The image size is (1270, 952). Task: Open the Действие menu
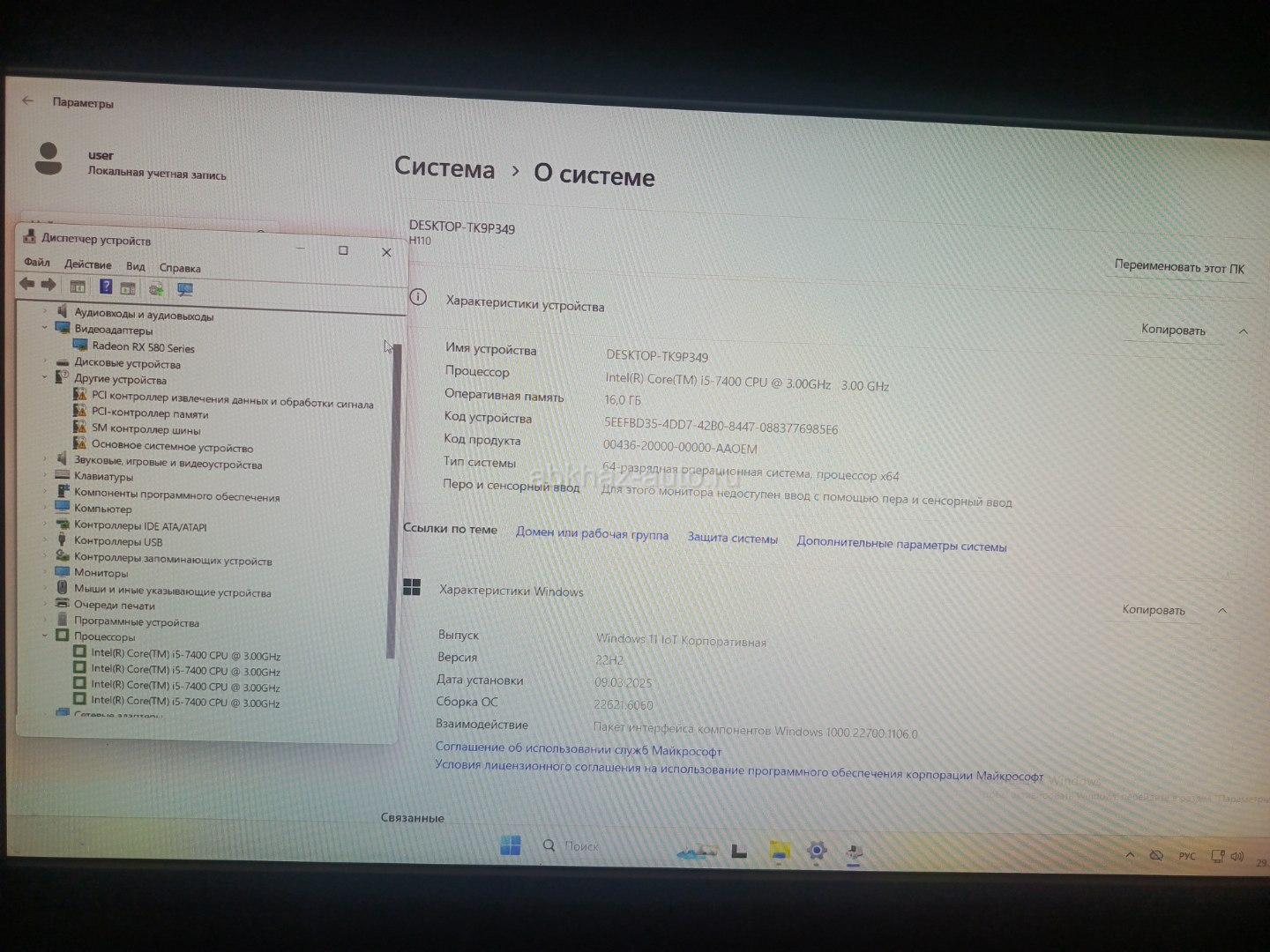87,264
